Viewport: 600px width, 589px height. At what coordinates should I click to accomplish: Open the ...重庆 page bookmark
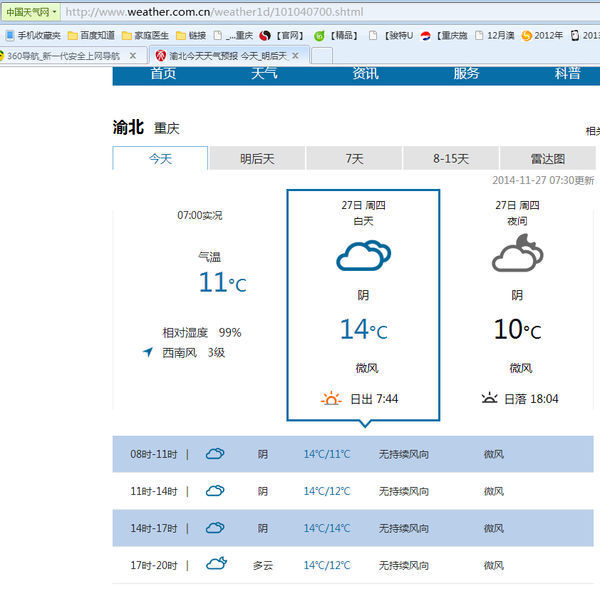[x=233, y=36]
